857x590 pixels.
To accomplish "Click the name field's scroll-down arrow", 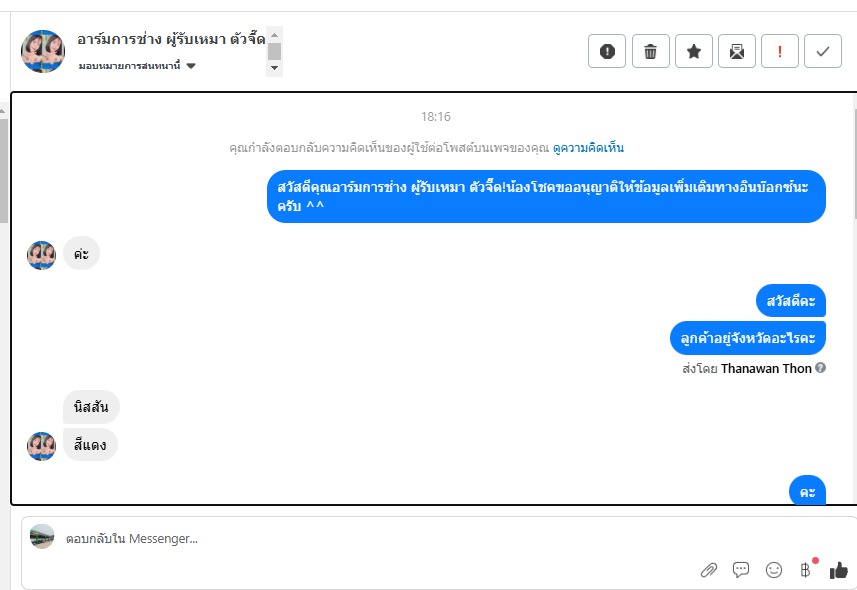I will (274, 68).
